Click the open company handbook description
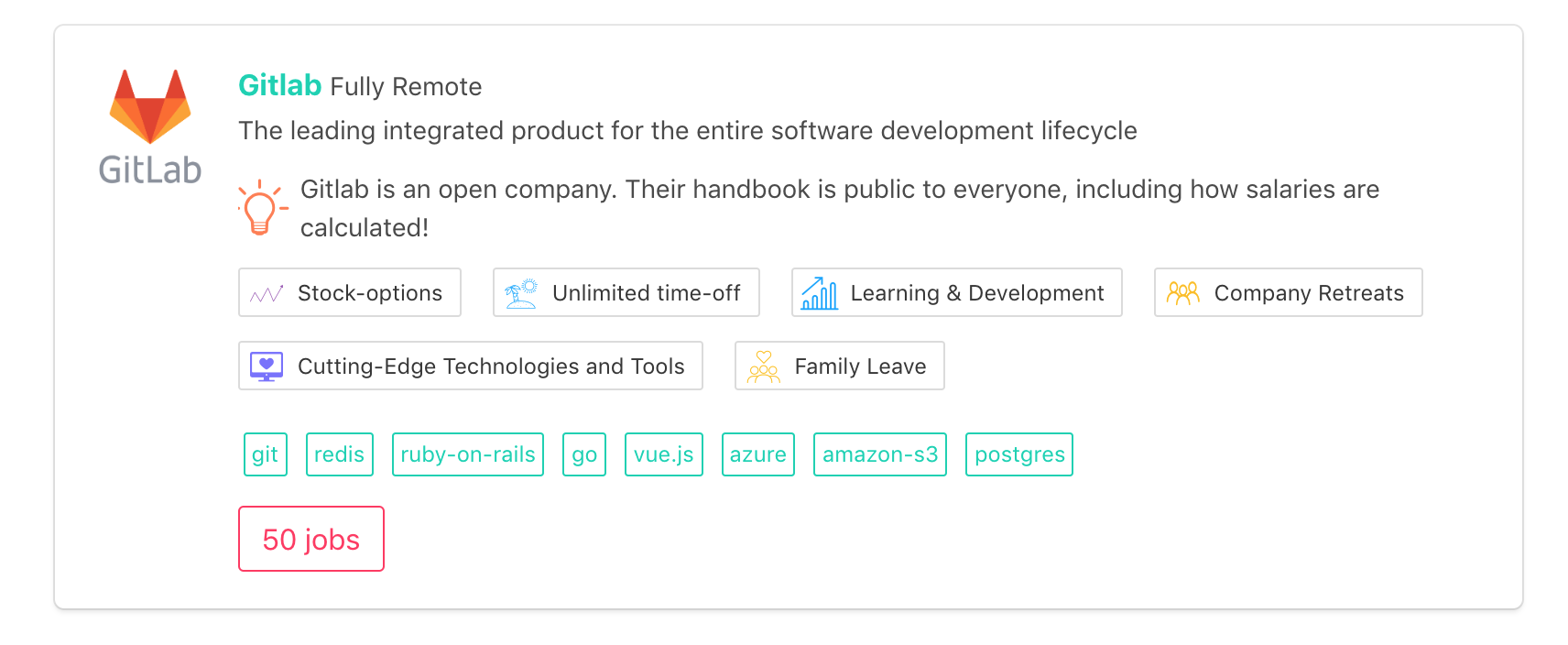Screen dimensions: 1568x645 [x=840, y=208]
